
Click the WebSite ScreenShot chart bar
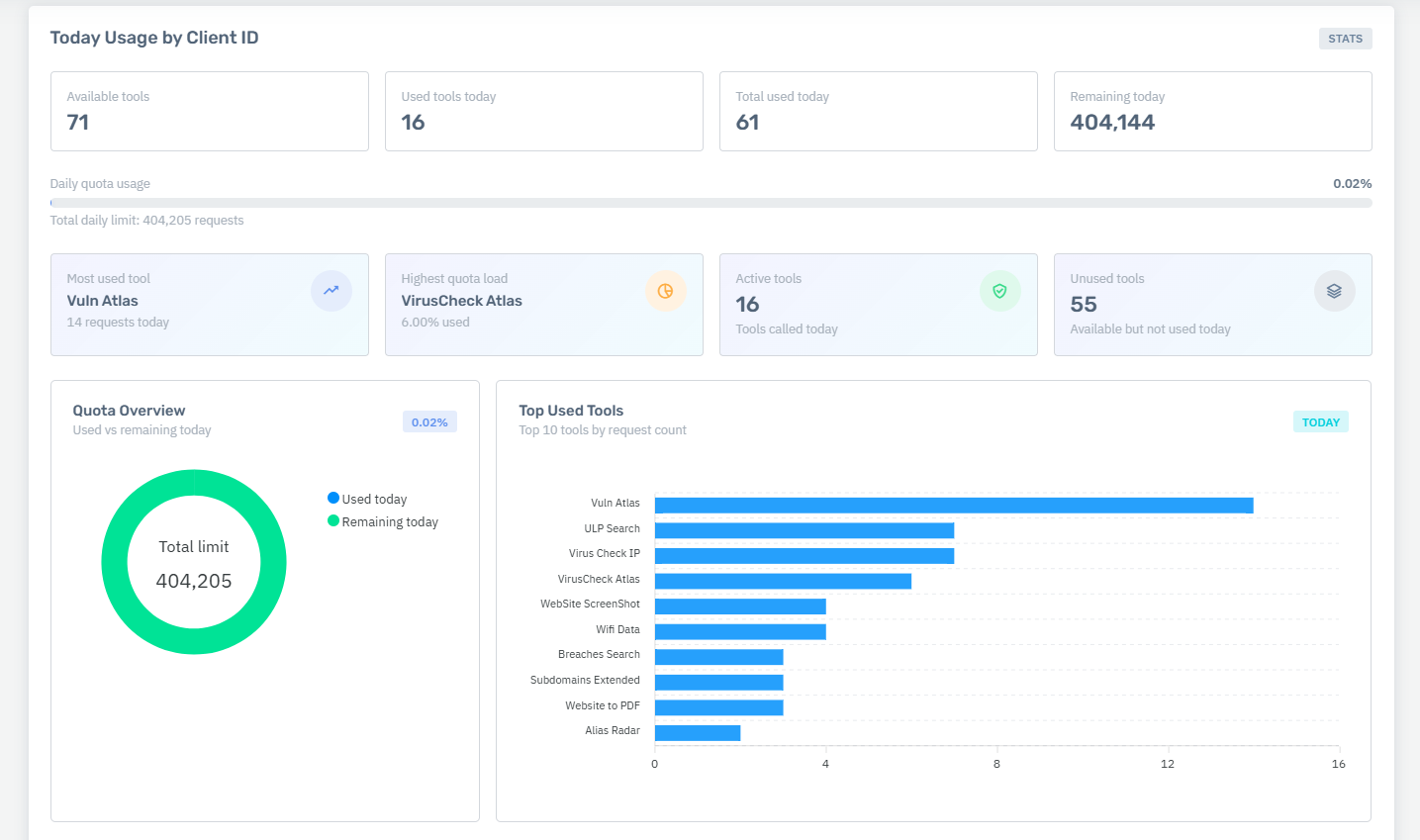tap(740, 607)
